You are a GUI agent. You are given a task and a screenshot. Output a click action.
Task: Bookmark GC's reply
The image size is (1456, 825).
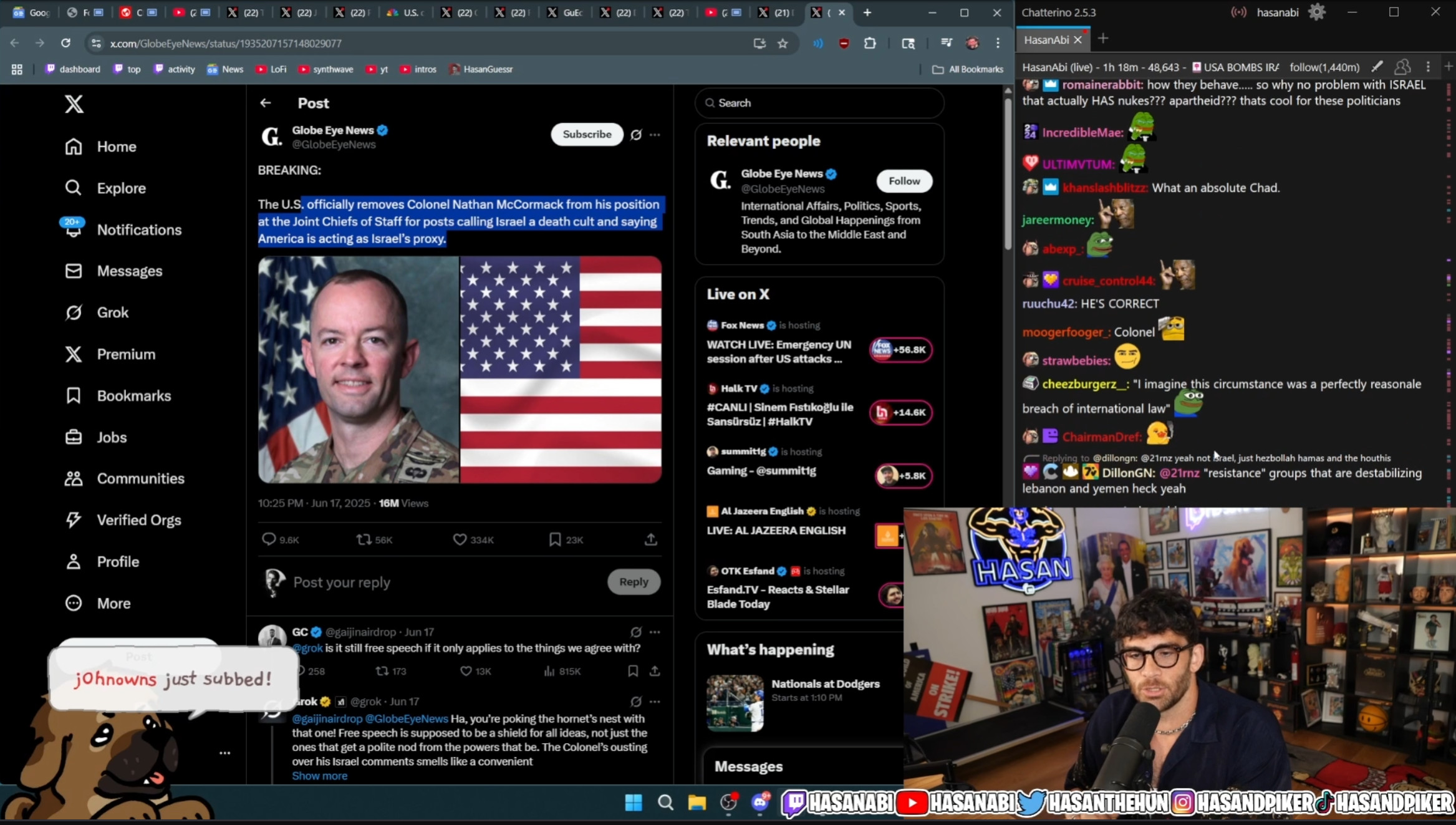[633, 671]
